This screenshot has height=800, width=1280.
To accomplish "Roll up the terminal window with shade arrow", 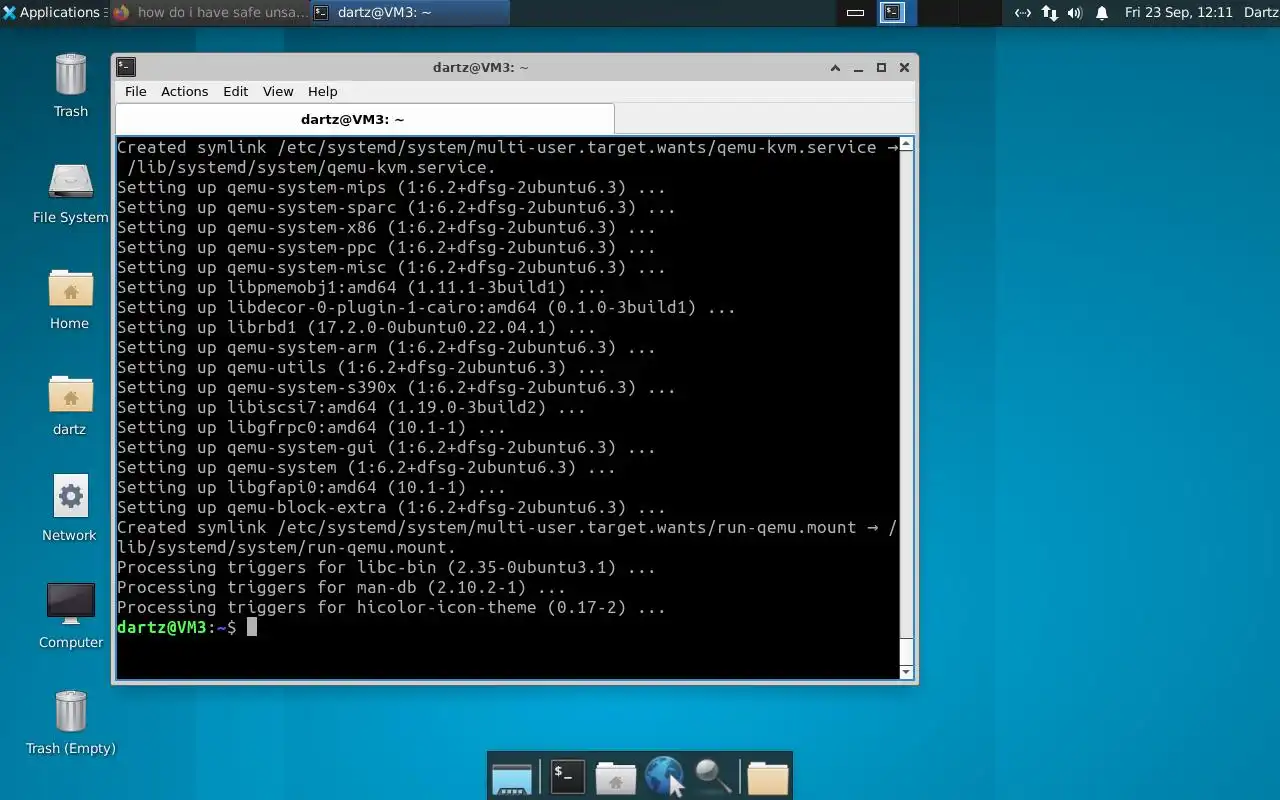I will [835, 67].
